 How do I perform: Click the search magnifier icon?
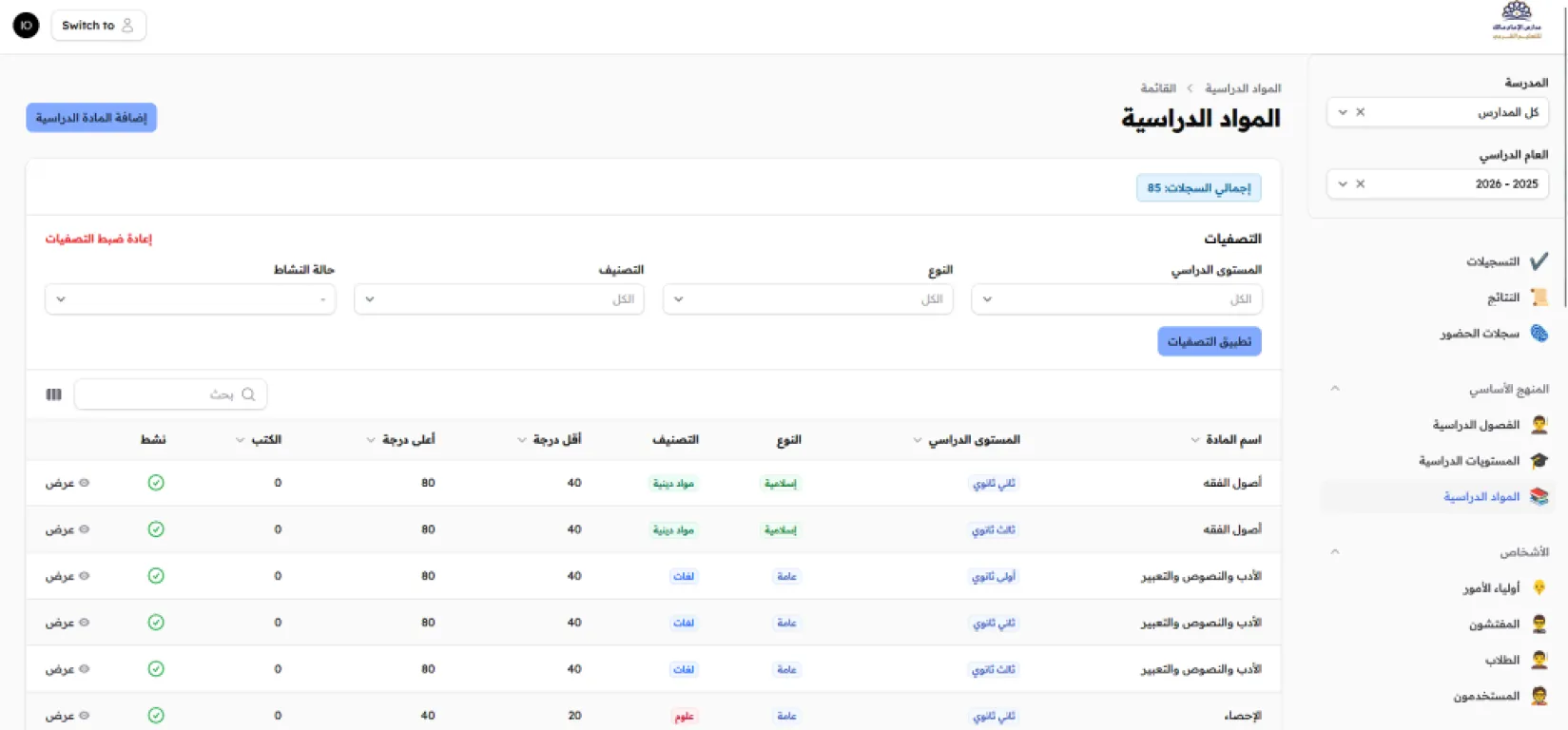248,394
